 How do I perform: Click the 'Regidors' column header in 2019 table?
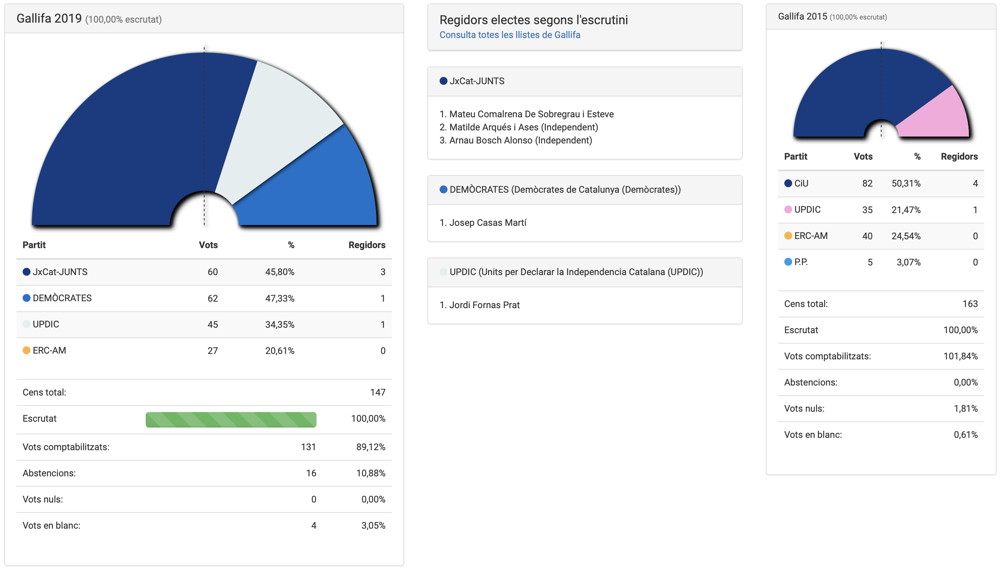[x=366, y=245]
